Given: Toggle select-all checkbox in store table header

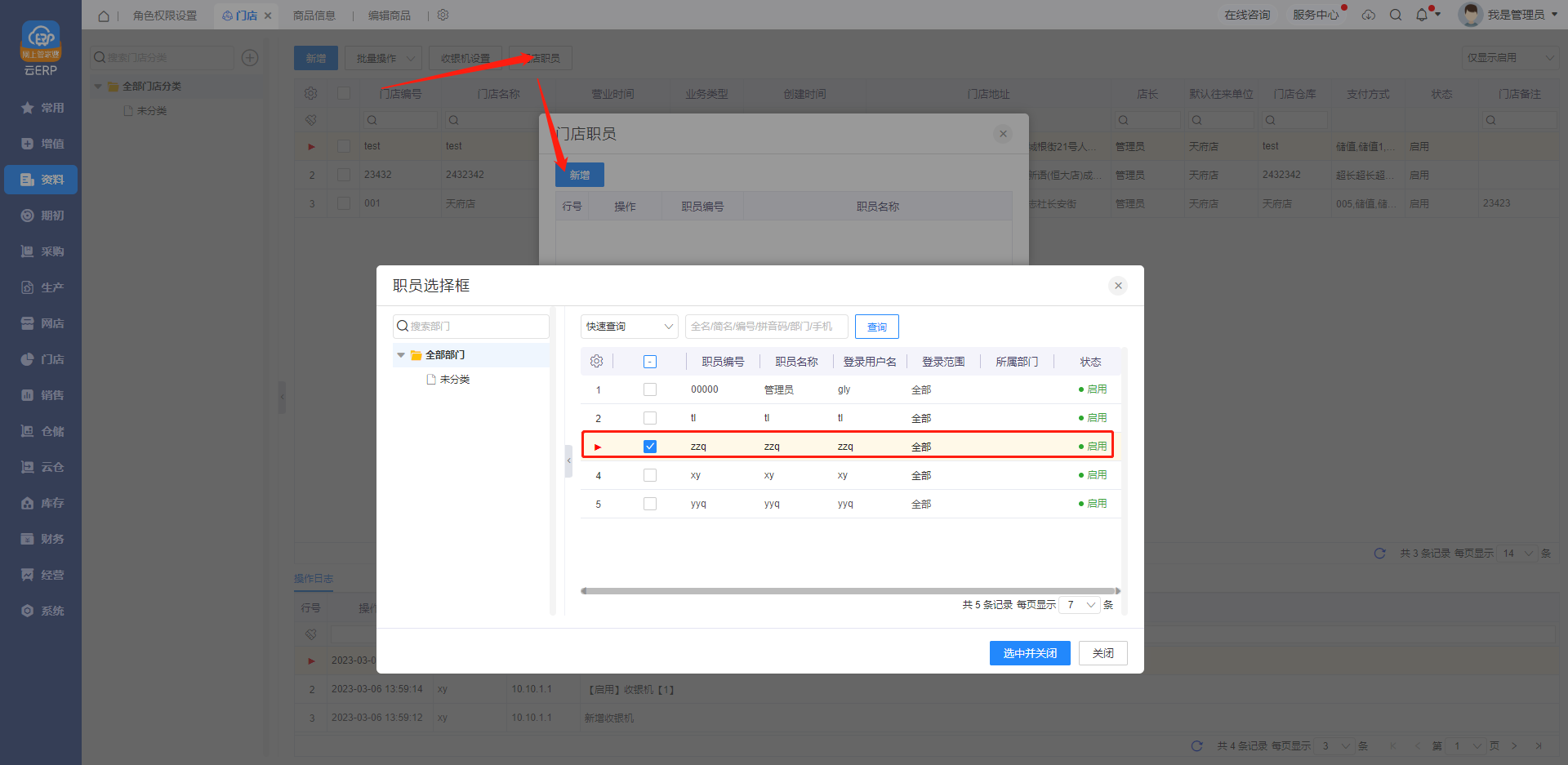Looking at the screenshot, I should (x=344, y=93).
